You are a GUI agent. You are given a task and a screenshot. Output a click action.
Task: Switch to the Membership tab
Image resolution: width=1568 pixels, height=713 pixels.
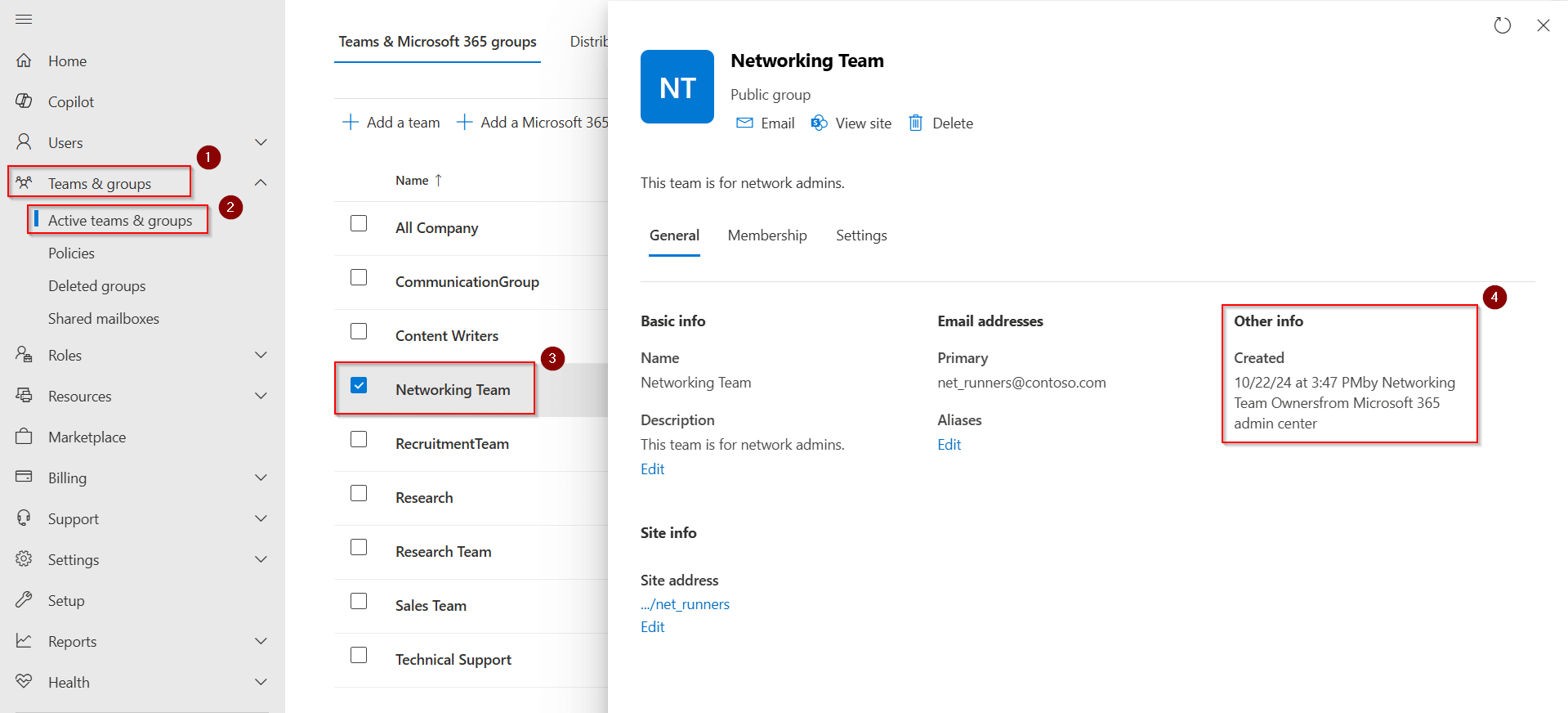(766, 235)
